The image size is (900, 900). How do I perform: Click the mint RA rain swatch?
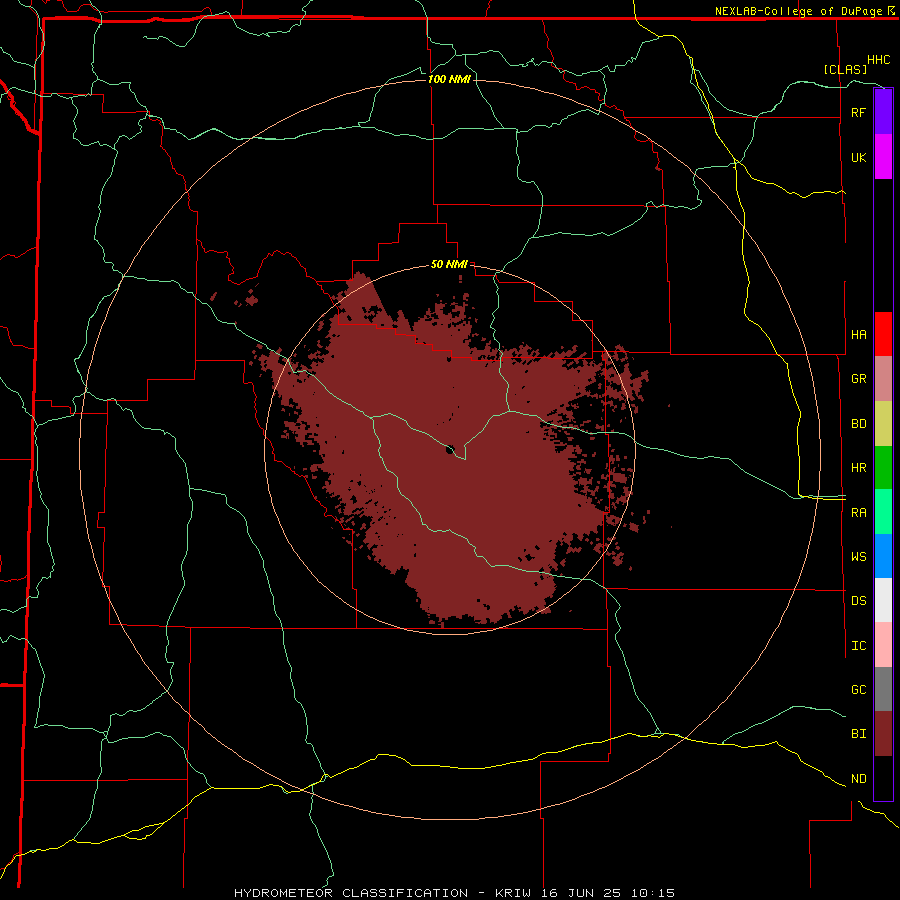click(x=883, y=512)
